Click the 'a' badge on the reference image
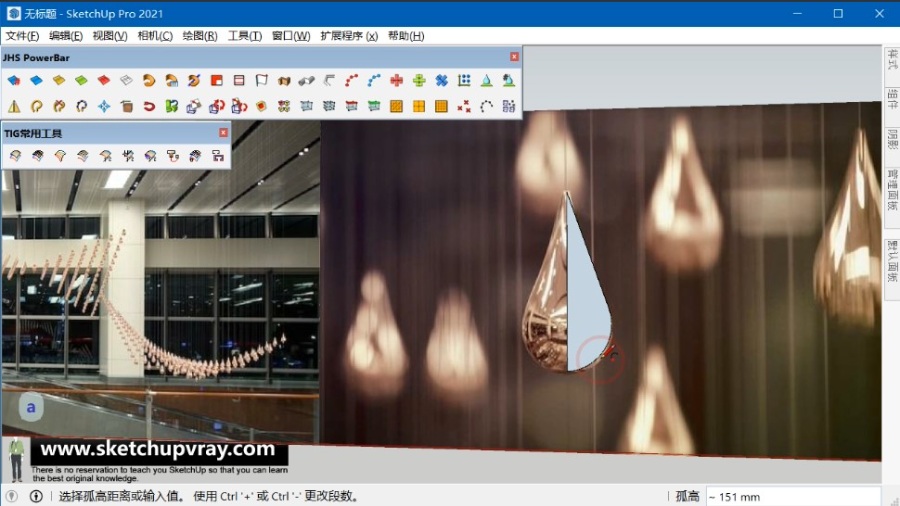This screenshot has width=900, height=506. 31,407
